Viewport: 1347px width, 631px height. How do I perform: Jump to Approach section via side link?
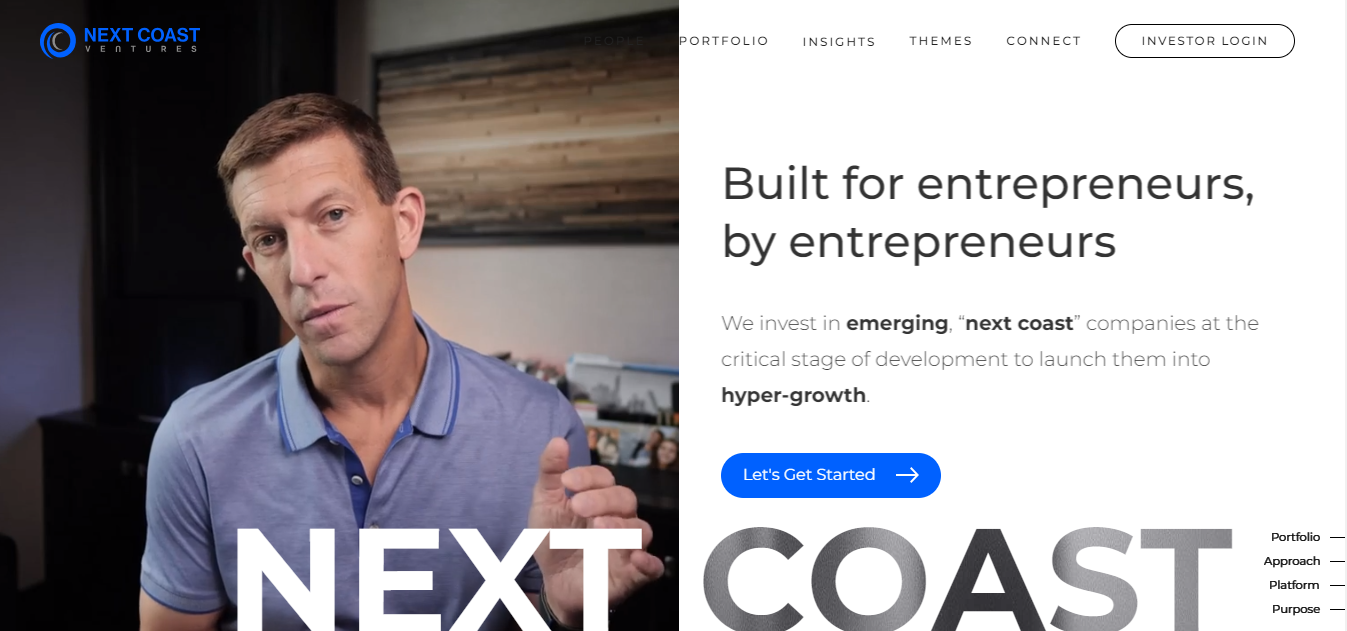(x=1292, y=562)
